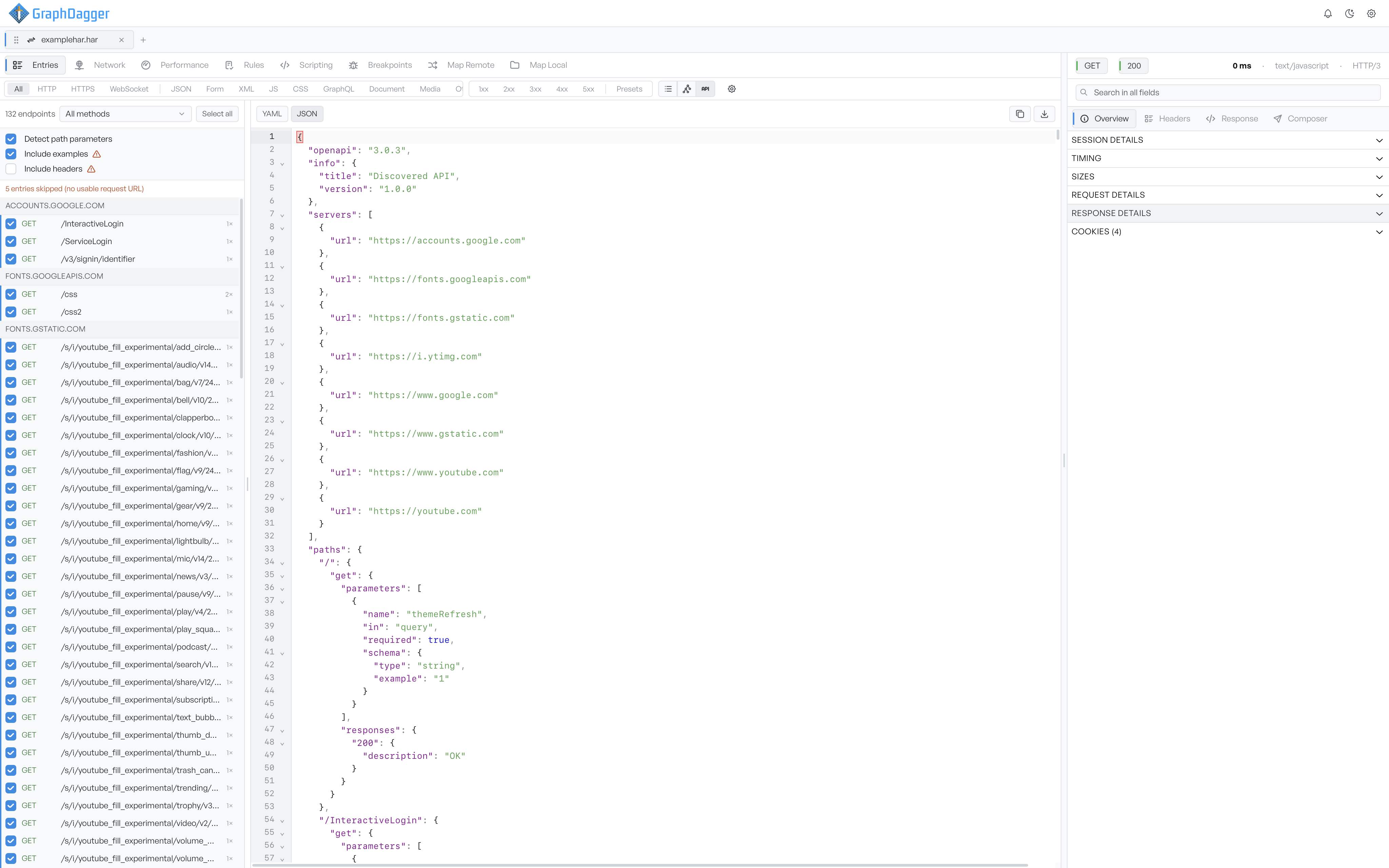Open the Performance tab
Screen dimensions: 1389x868
175,65
